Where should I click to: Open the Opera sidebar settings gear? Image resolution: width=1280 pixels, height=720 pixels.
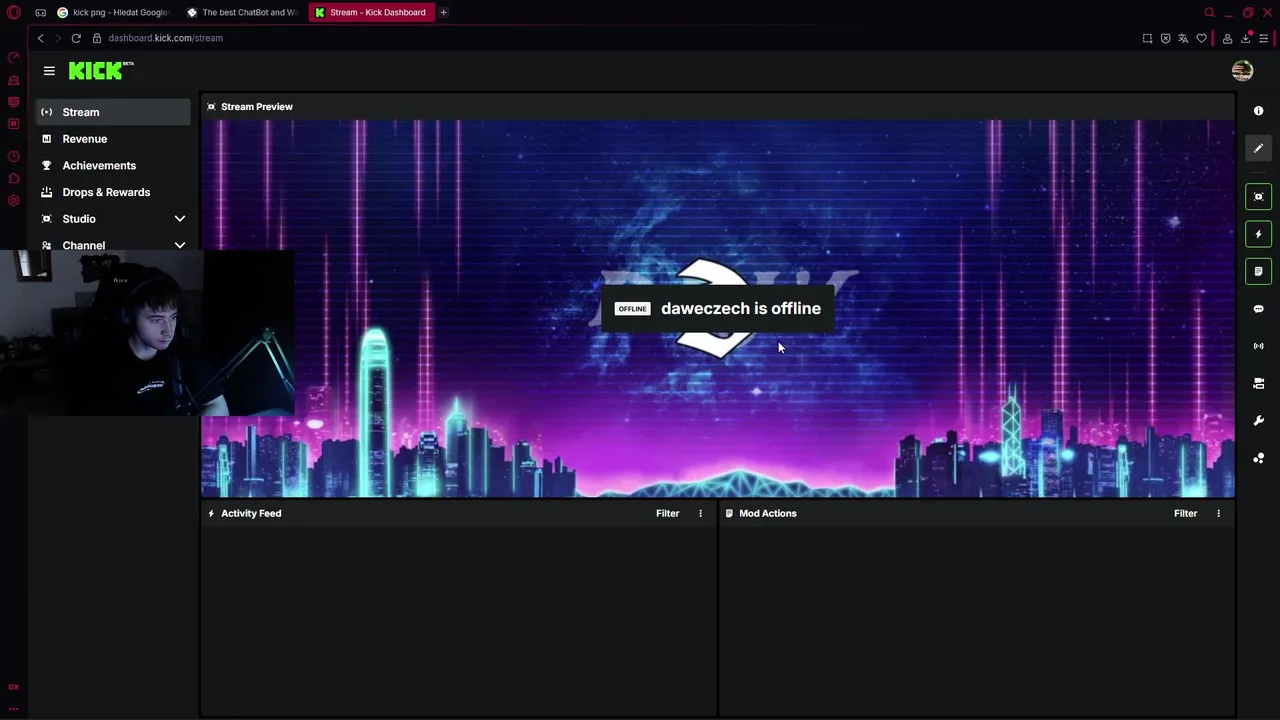[13, 201]
